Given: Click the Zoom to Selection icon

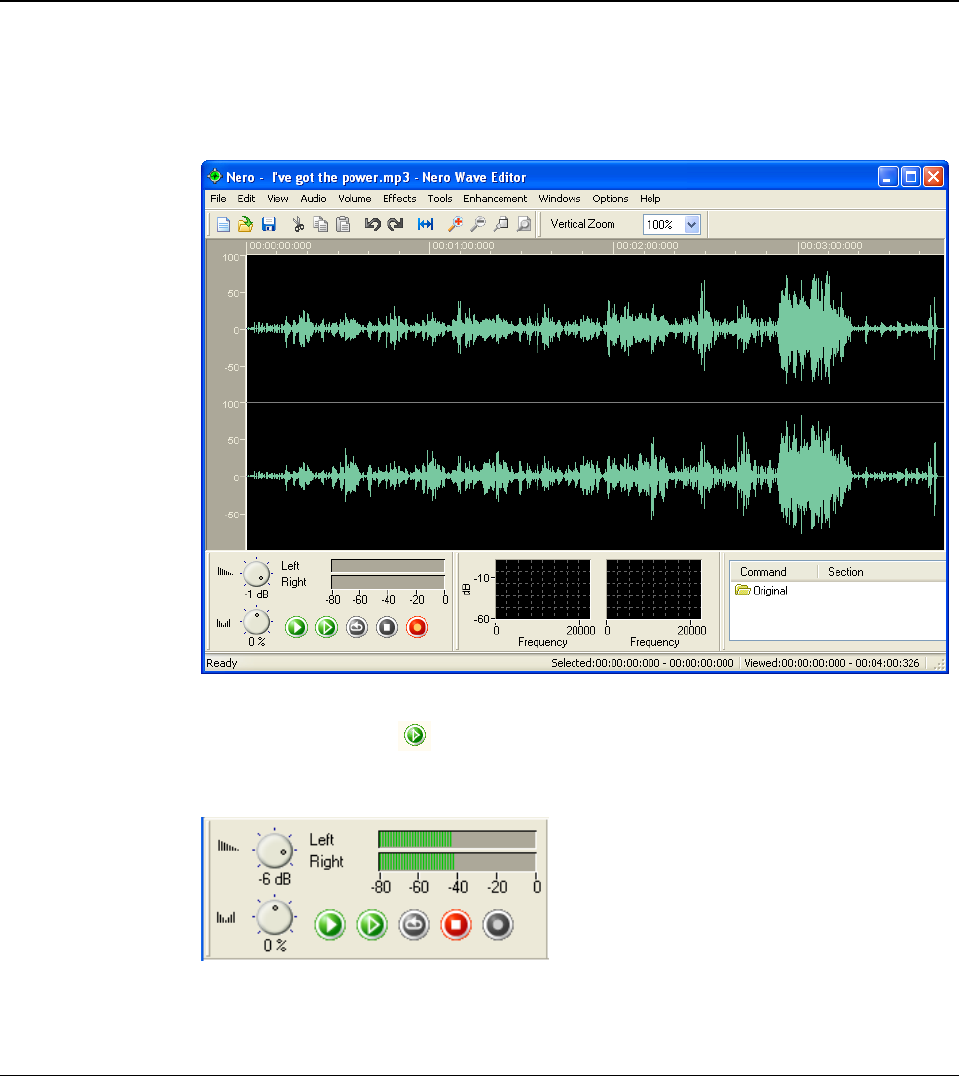Looking at the screenshot, I should pyautogui.click(x=501, y=224).
